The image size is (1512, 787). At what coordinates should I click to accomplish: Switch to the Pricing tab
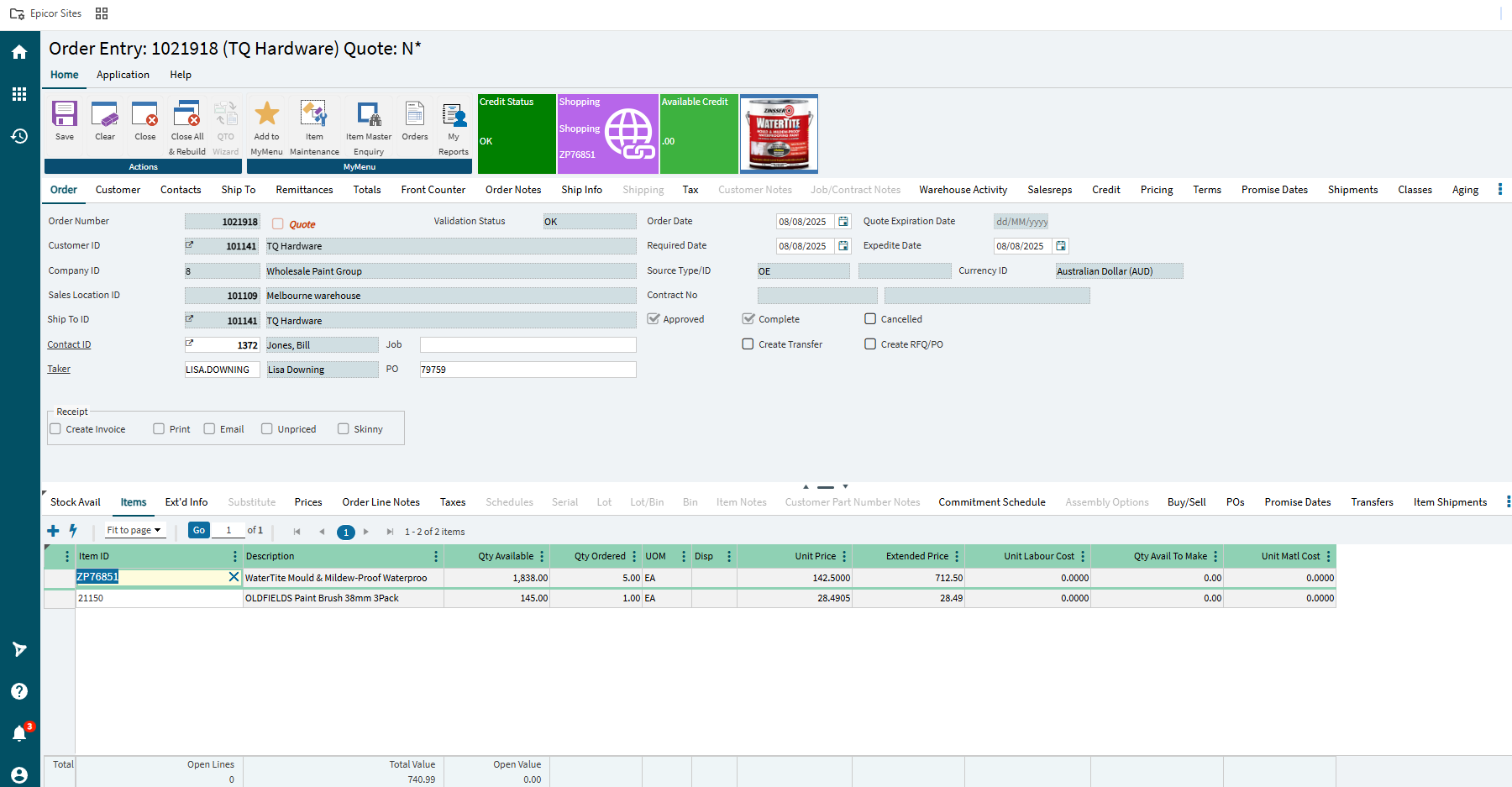1157,189
